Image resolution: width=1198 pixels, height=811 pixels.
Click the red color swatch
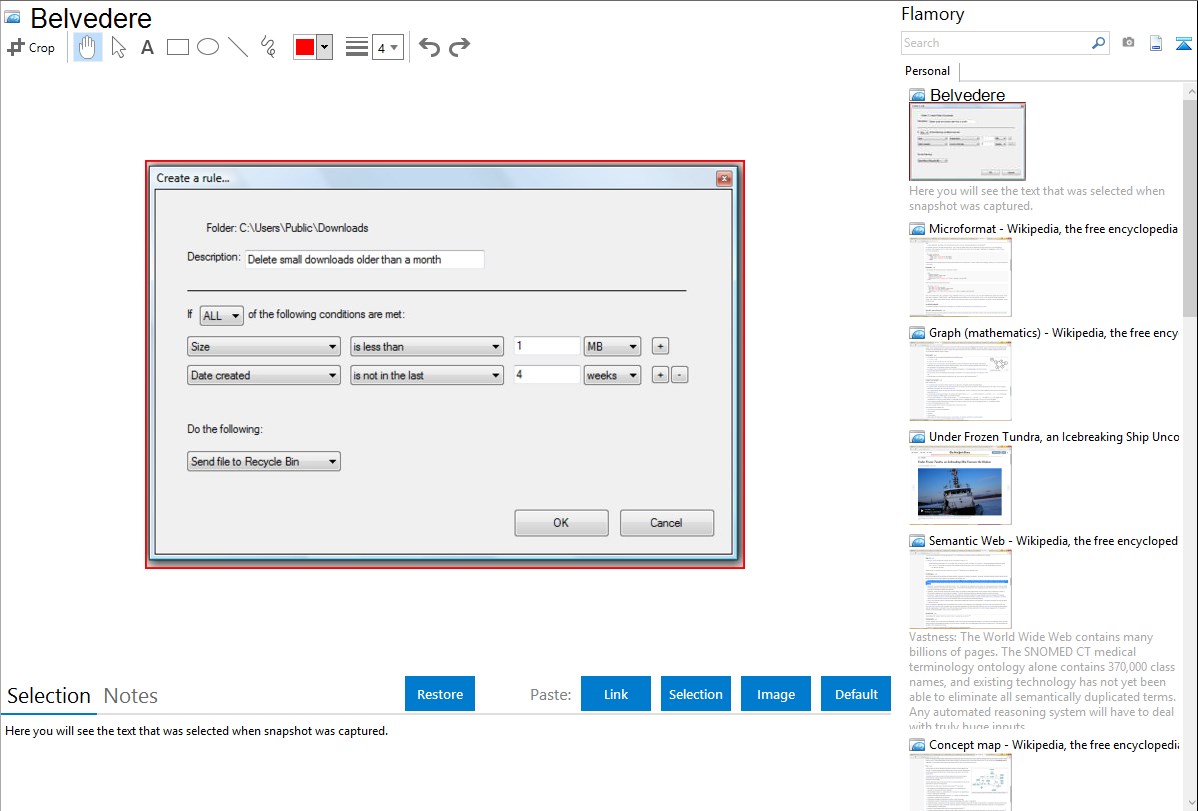coord(304,47)
